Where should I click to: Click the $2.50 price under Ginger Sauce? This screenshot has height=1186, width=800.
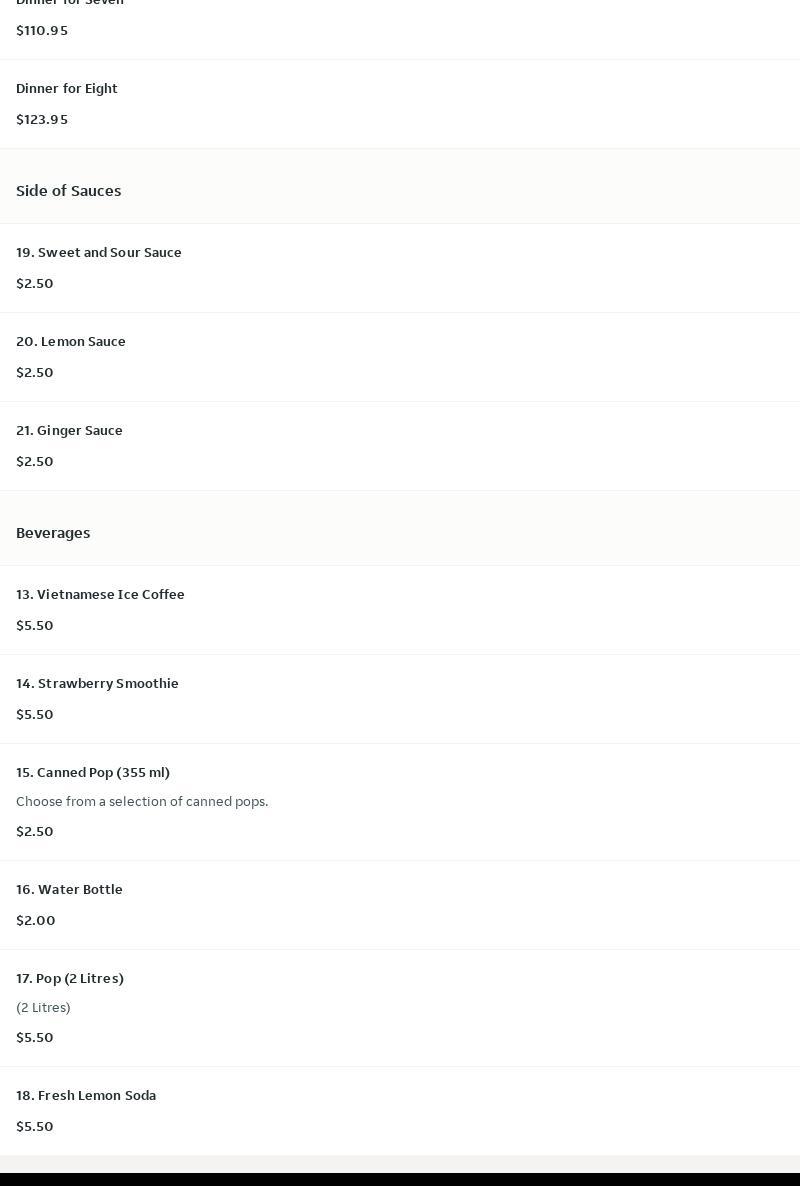[35, 461]
